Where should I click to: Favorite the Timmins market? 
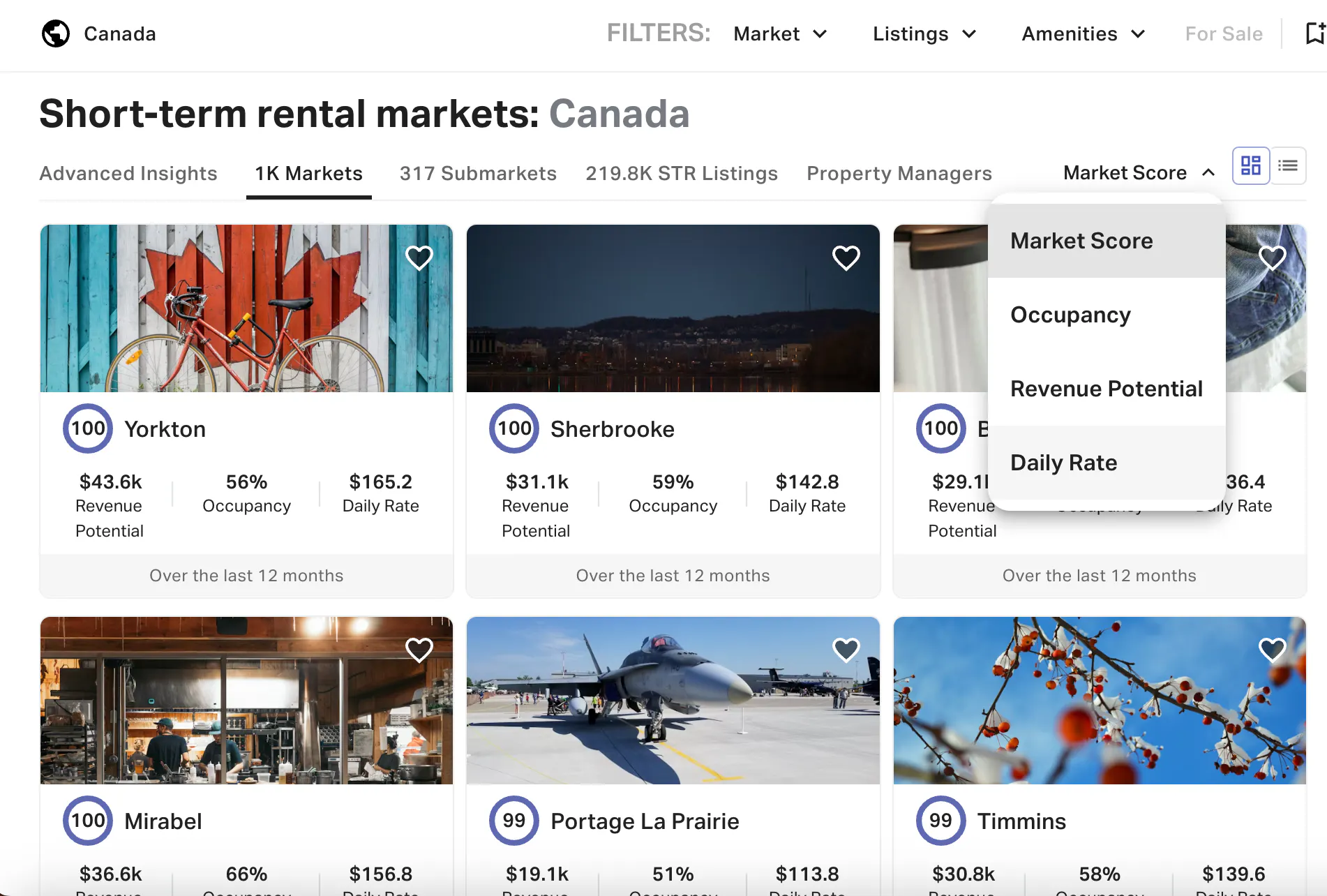[1273, 650]
